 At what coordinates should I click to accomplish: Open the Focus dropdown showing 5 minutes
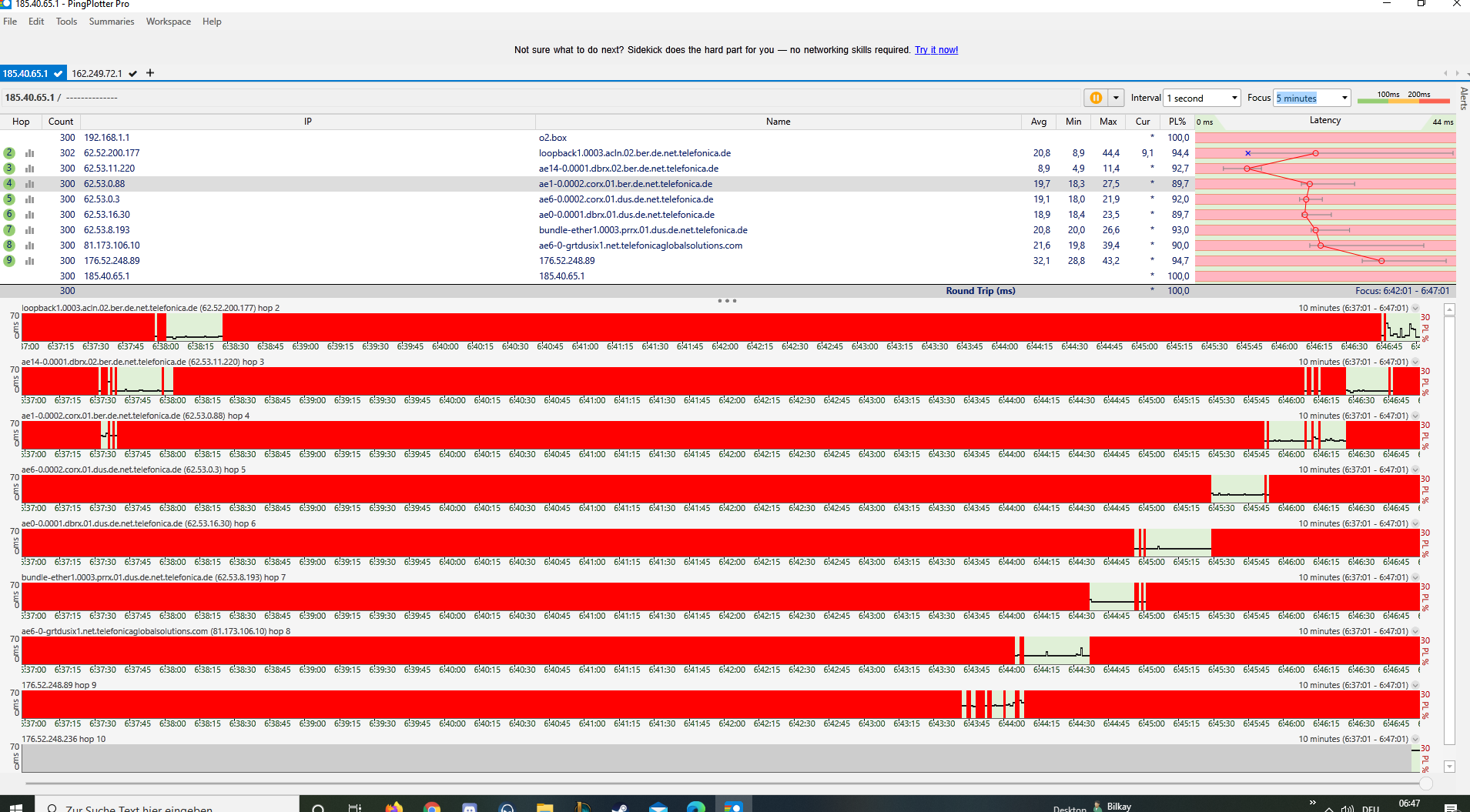(1312, 98)
